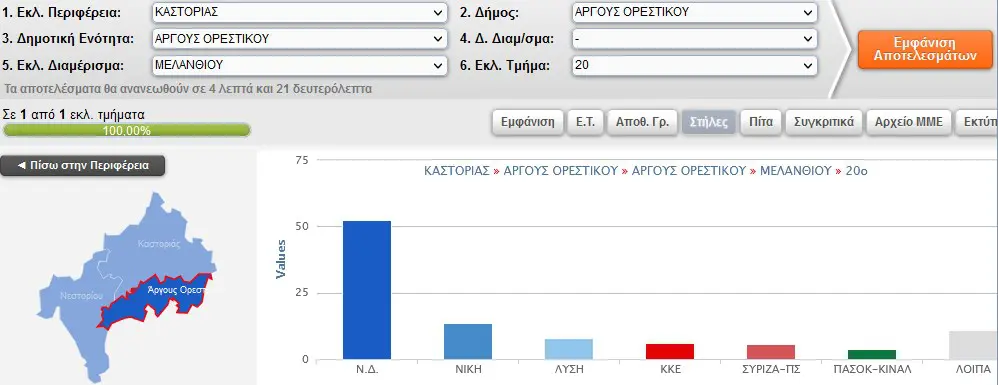Open the Δ. Διαμ/σμα dropdown

click(694, 39)
